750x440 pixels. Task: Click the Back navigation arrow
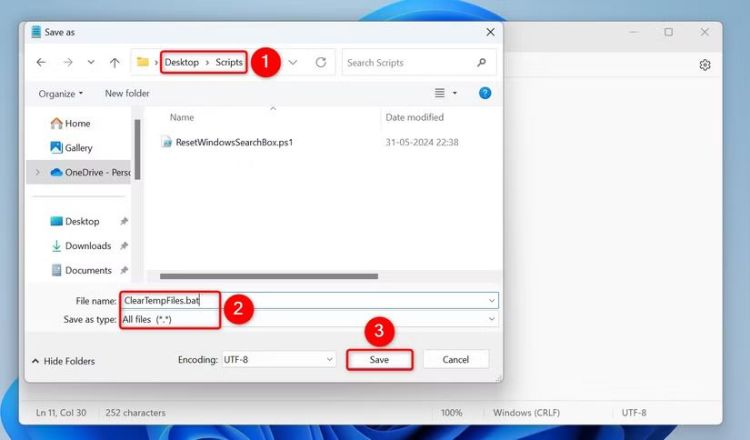click(41, 62)
